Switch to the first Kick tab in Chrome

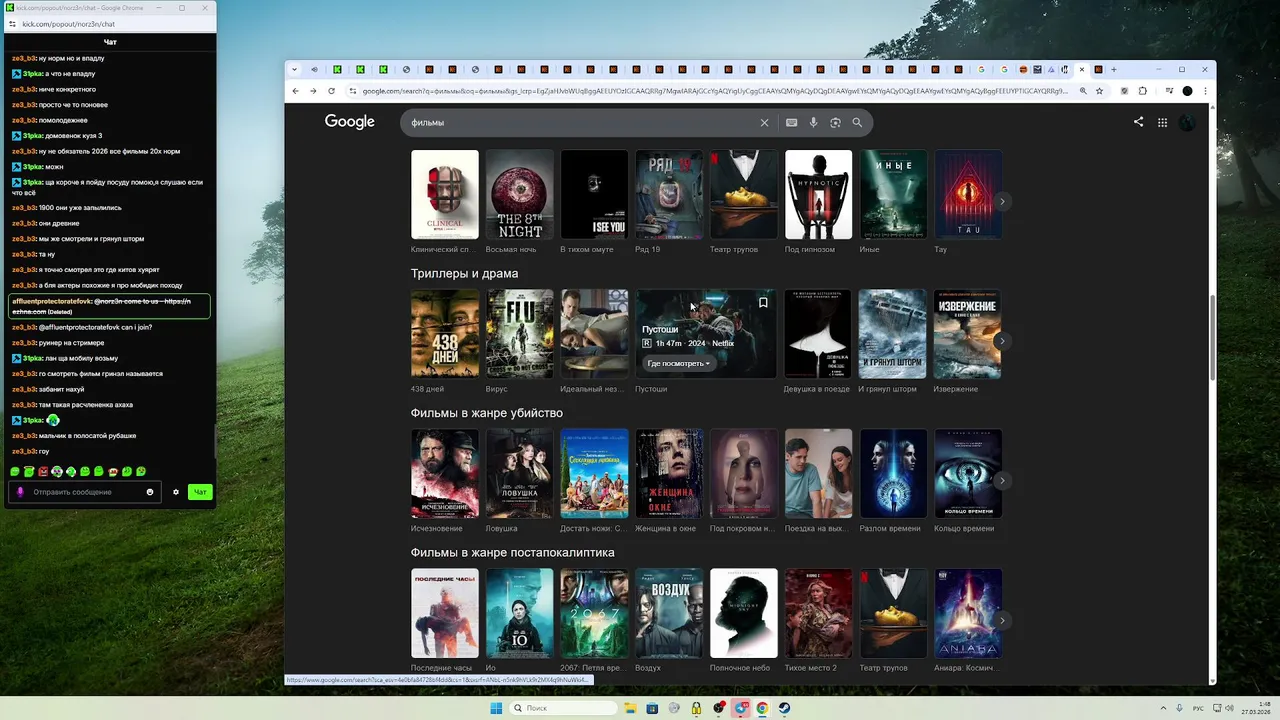(337, 69)
